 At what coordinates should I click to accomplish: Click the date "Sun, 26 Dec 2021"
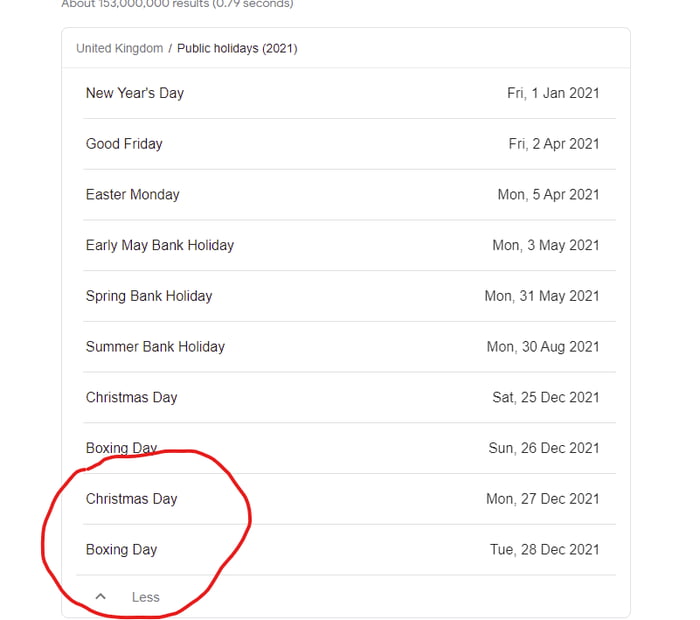click(544, 448)
